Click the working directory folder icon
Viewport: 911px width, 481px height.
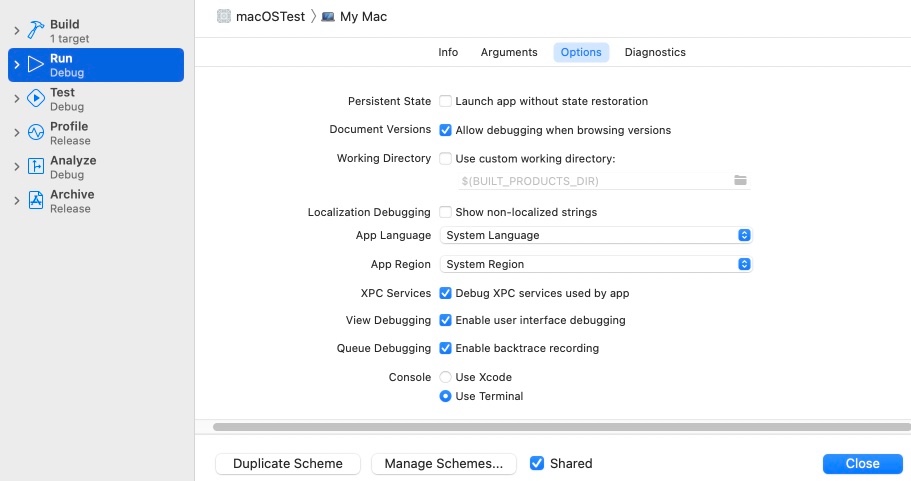coord(740,181)
